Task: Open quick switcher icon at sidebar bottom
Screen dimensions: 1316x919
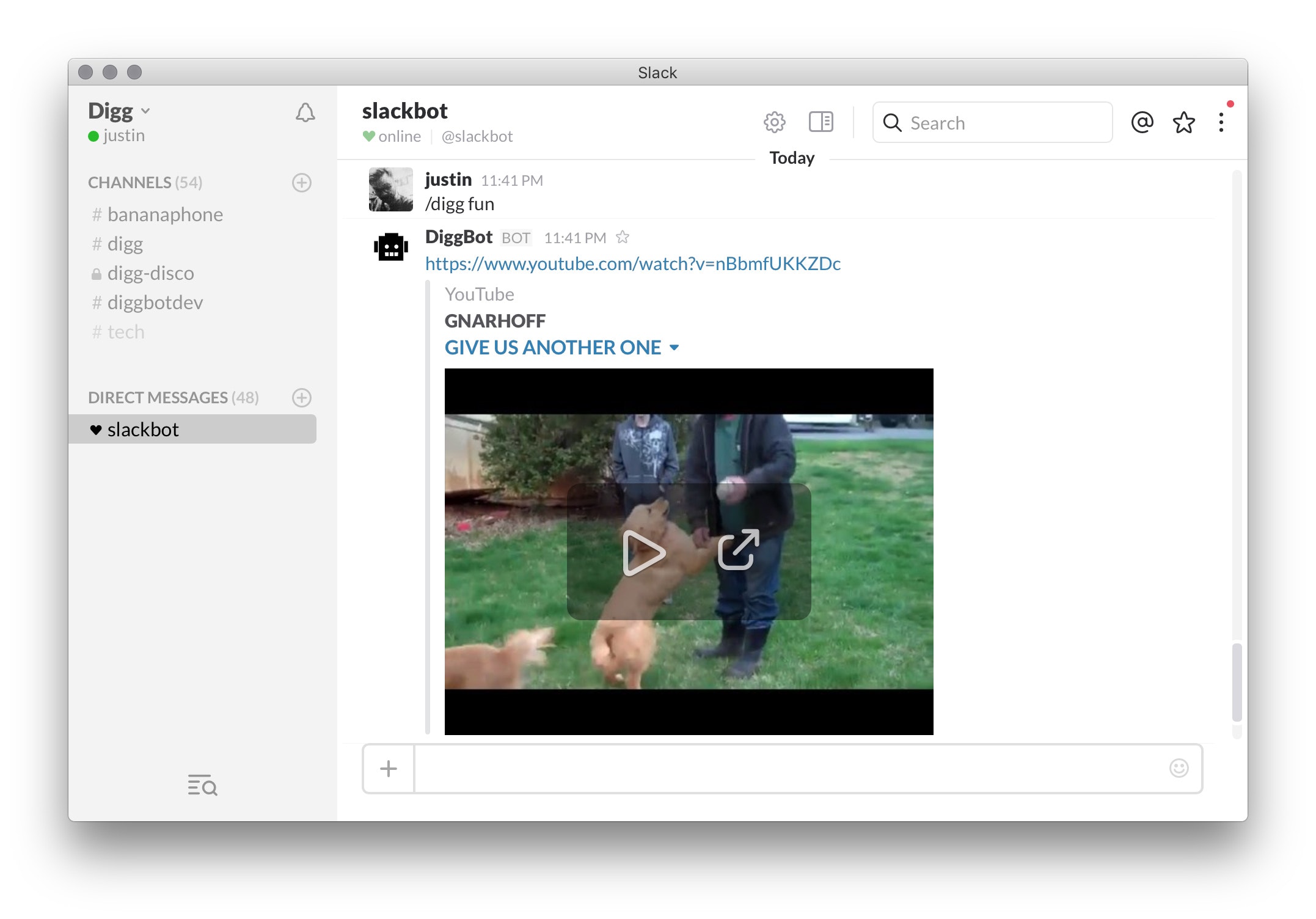Action: click(x=202, y=785)
